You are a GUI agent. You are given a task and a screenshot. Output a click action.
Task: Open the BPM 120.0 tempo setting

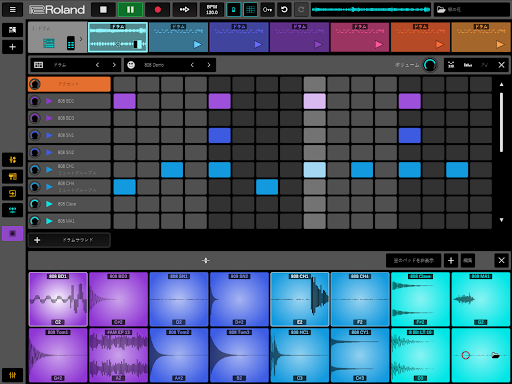point(212,9)
